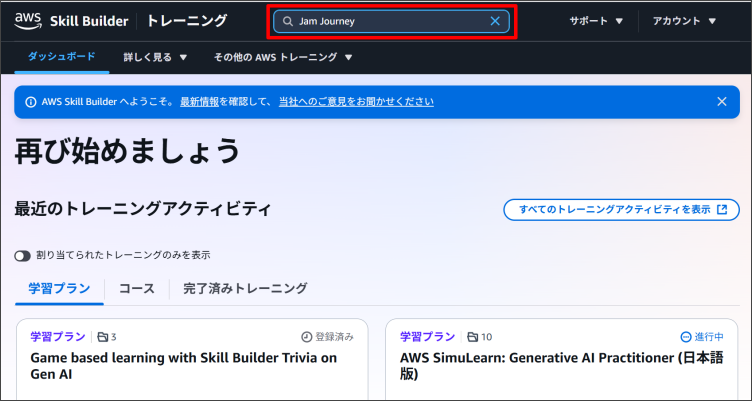The image size is (752, 401).
Task: Click the search magnifier icon
Action: (x=288, y=21)
